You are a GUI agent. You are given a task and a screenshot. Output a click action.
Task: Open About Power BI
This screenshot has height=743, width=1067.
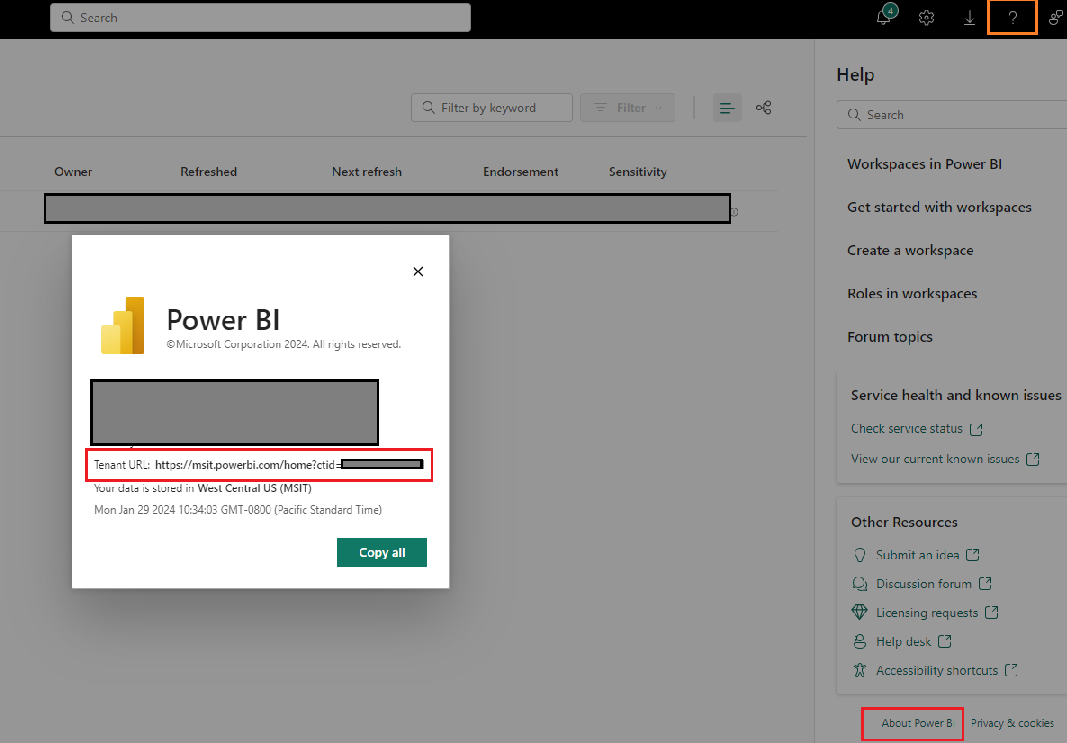(911, 722)
